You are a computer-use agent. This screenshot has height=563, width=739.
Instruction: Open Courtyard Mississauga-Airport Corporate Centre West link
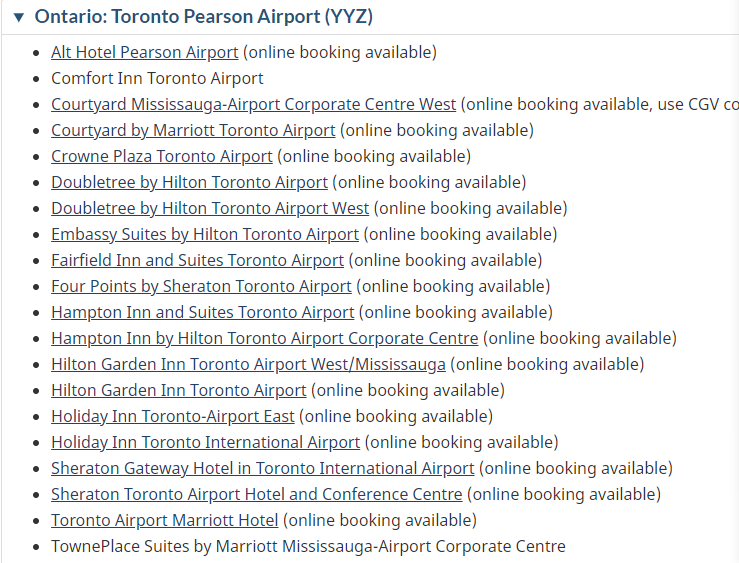[254, 104]
